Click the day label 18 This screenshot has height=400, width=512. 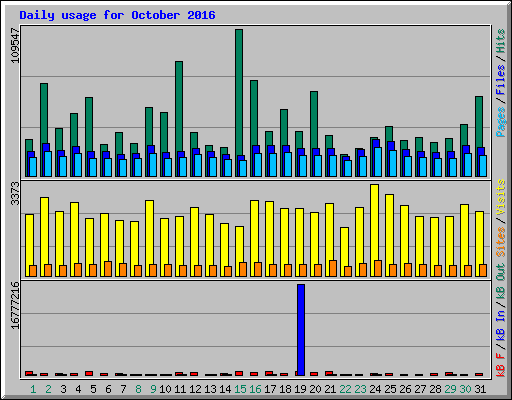285,389
